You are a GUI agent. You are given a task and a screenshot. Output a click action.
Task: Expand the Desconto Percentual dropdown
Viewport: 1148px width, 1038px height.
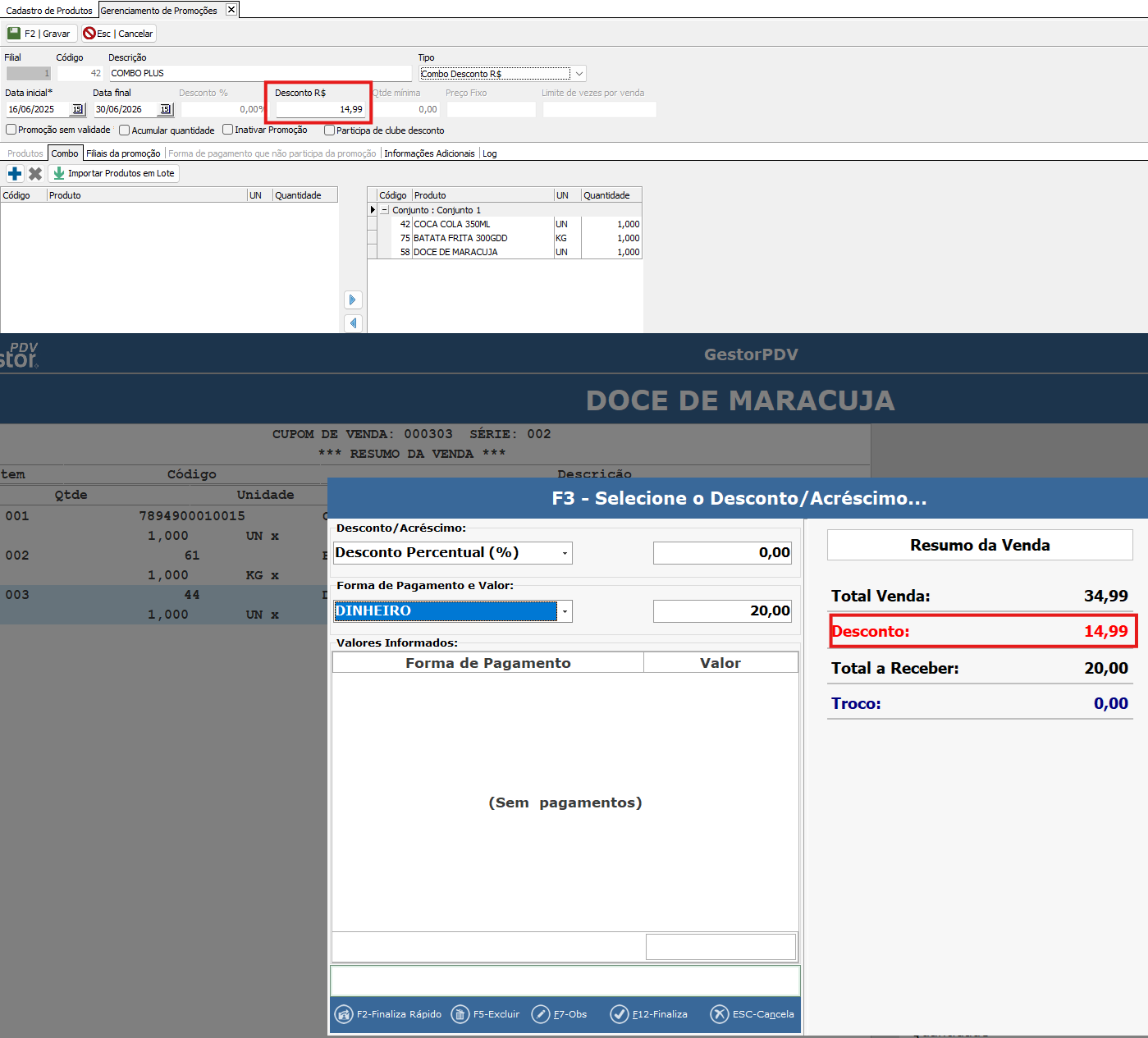565,553
